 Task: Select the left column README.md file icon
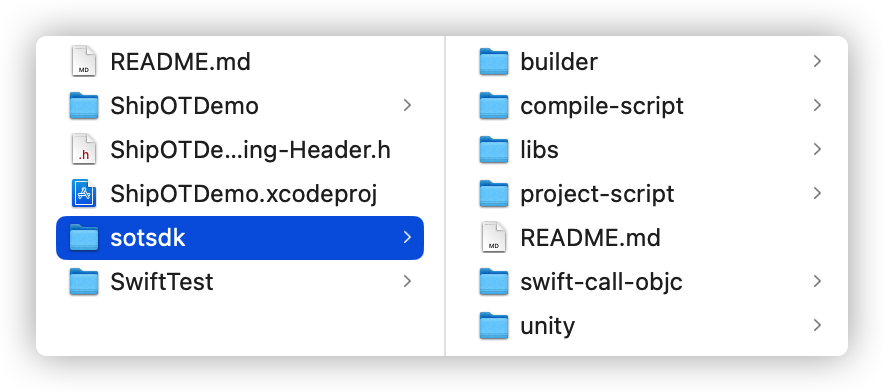pos(84,61)
